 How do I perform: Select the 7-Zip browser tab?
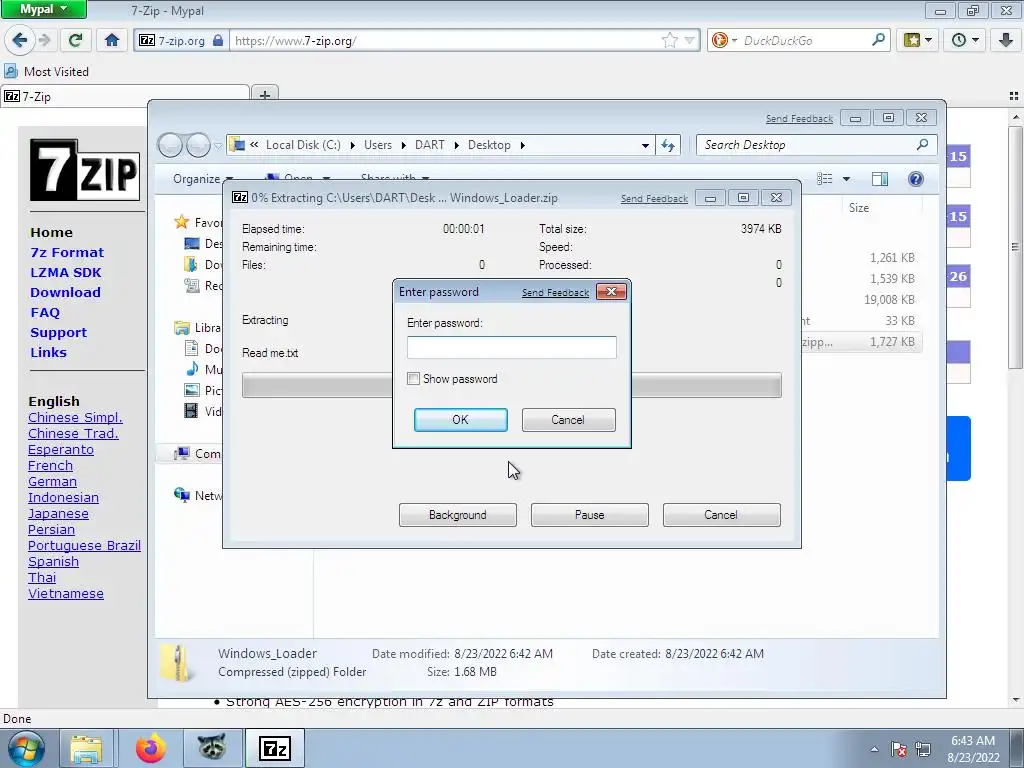click(125, 97)
